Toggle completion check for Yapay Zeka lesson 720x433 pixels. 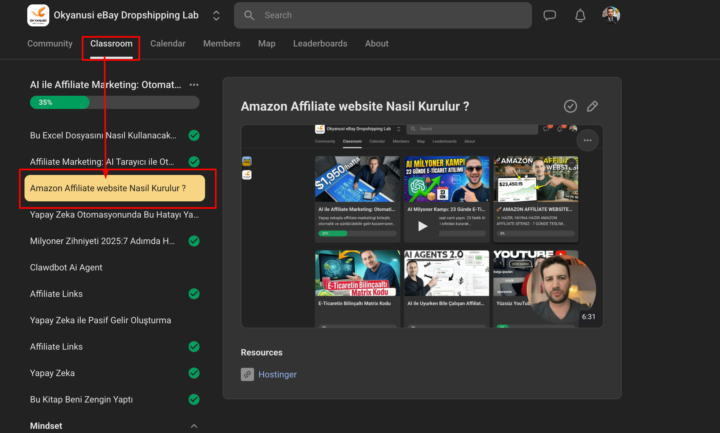[x=194, y=373]
